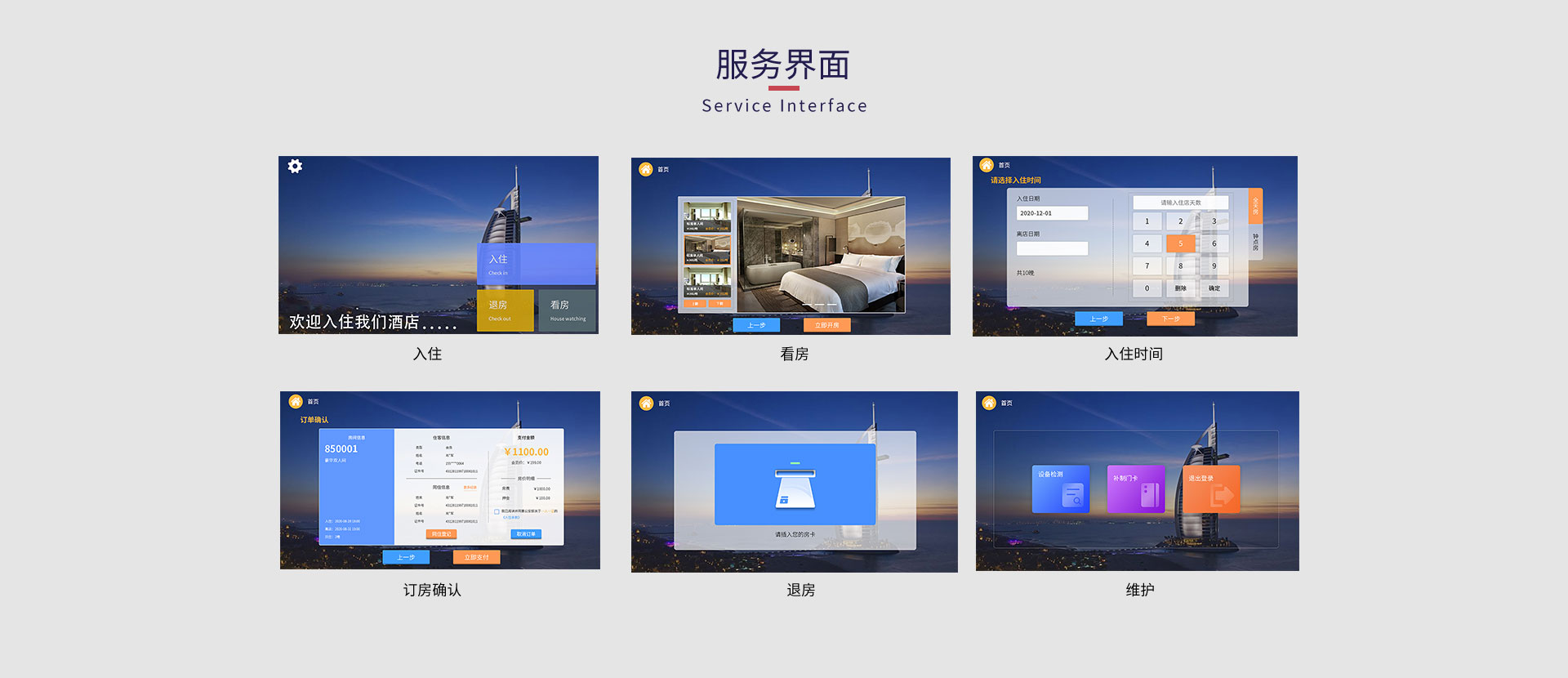1568x678 pixels.
Task: Click the 维护 caption
Action: coord(1139,590)
